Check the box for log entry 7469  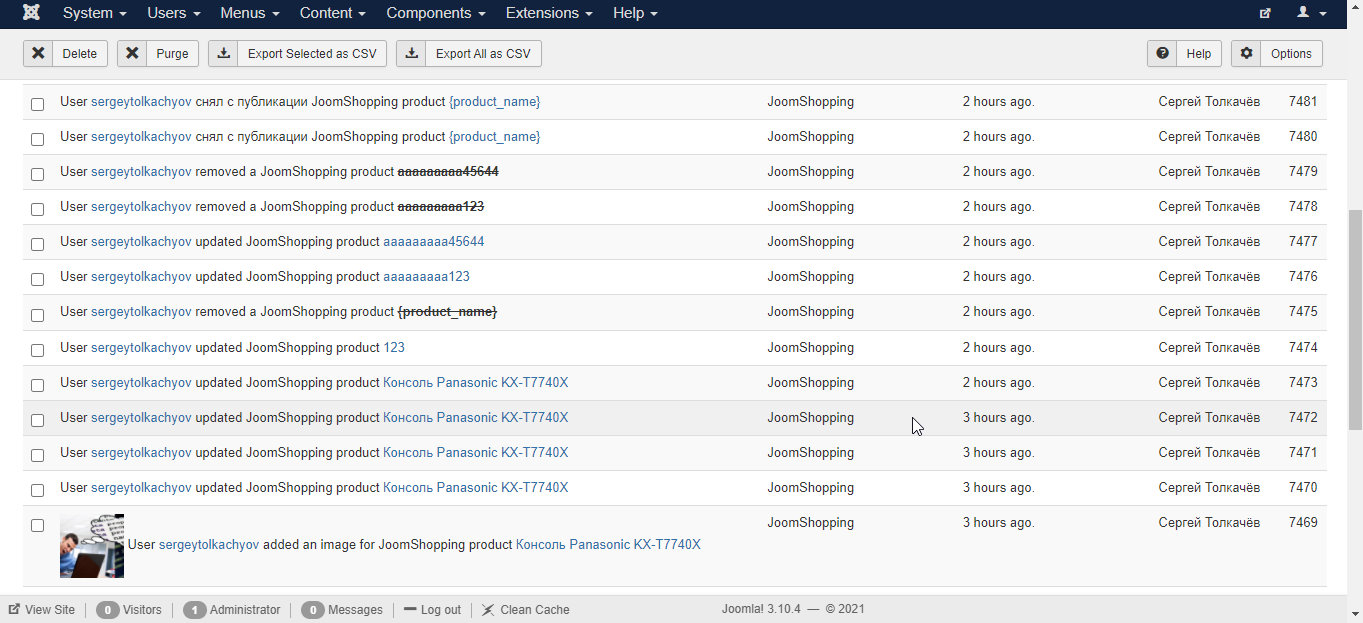[37, 525]
